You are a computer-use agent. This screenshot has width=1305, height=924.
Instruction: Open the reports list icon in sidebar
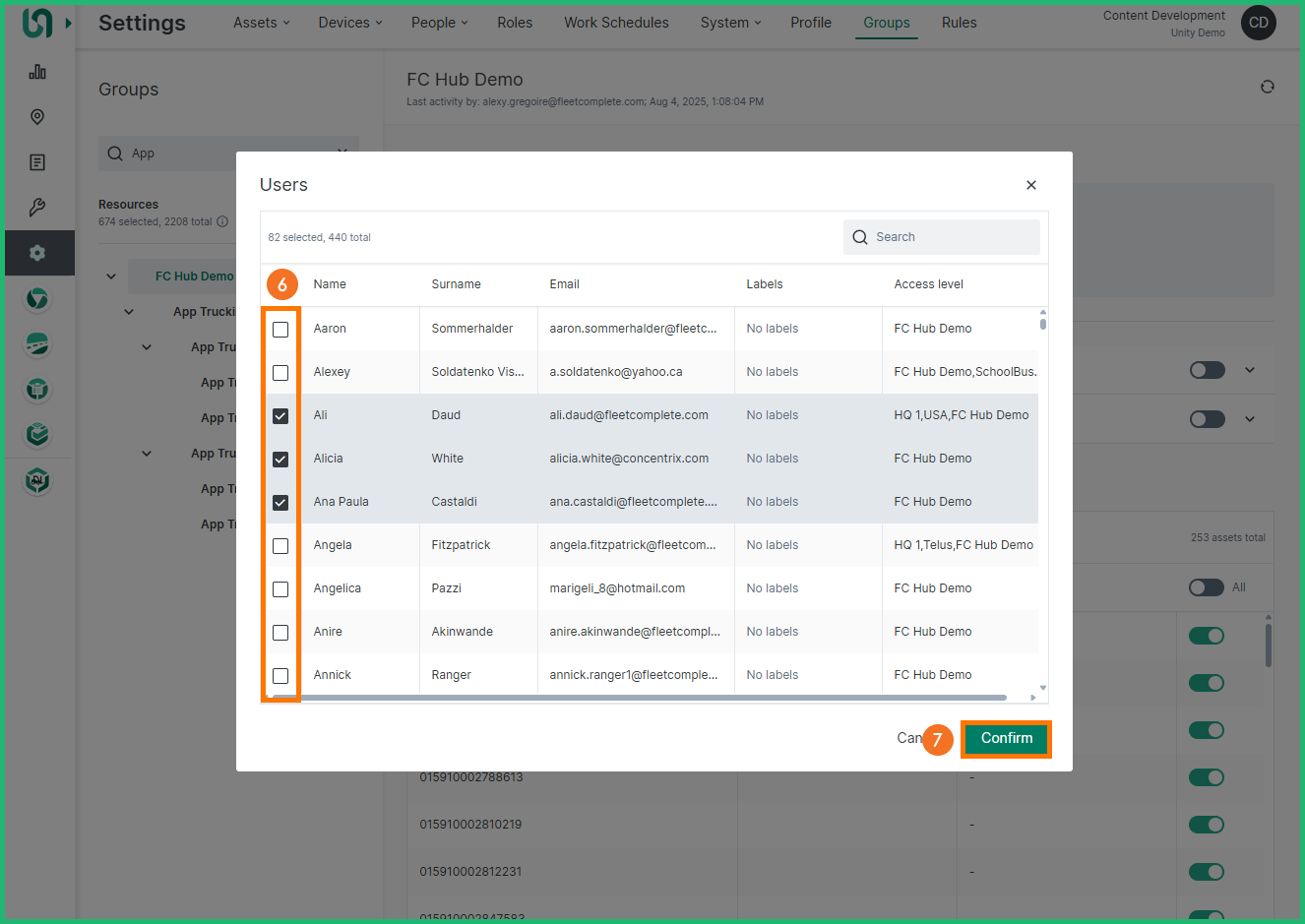pyautogui.click(x=37, y=162)
